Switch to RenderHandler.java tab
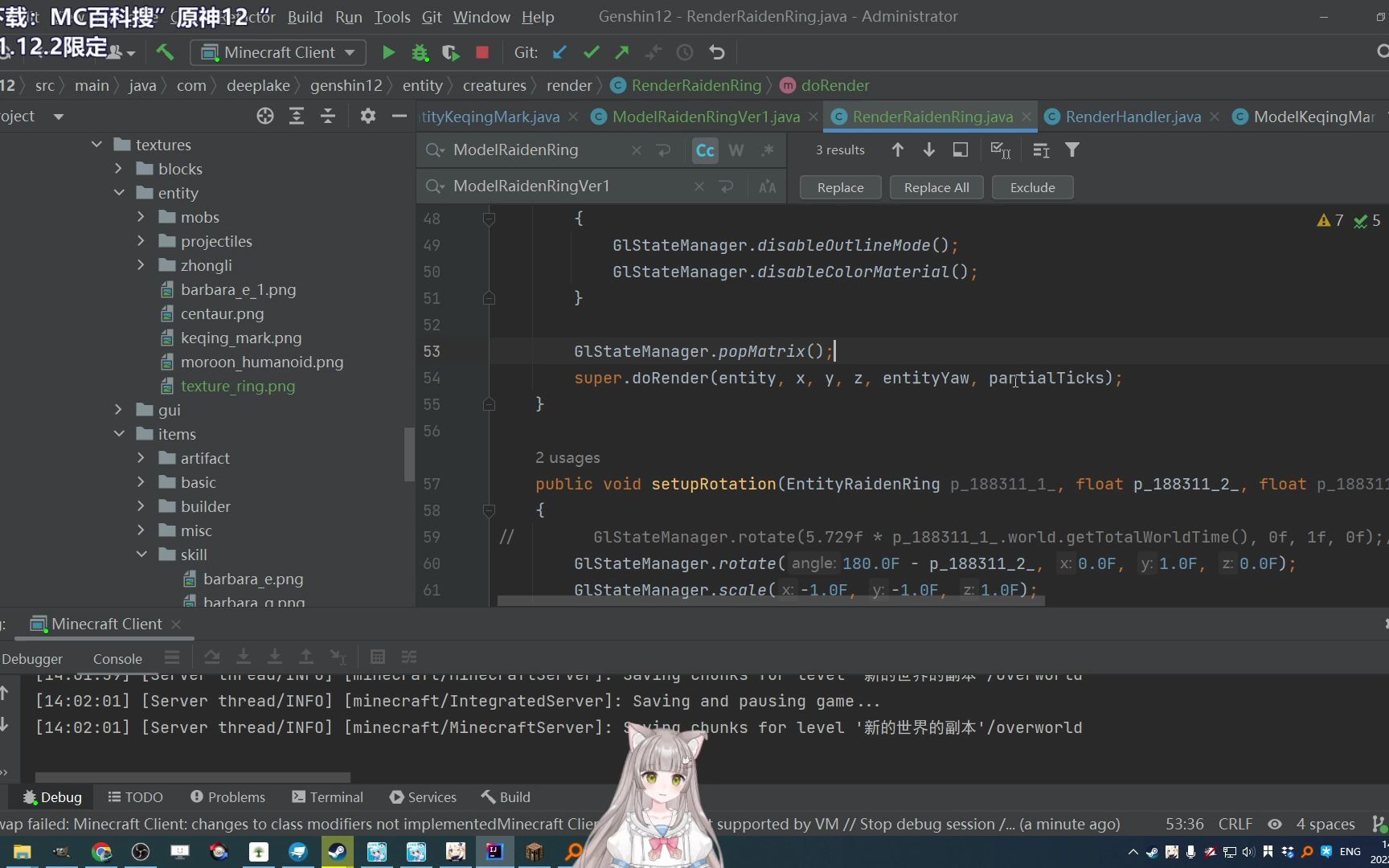The image size is (1389, 868). (x=1133, y=117)
